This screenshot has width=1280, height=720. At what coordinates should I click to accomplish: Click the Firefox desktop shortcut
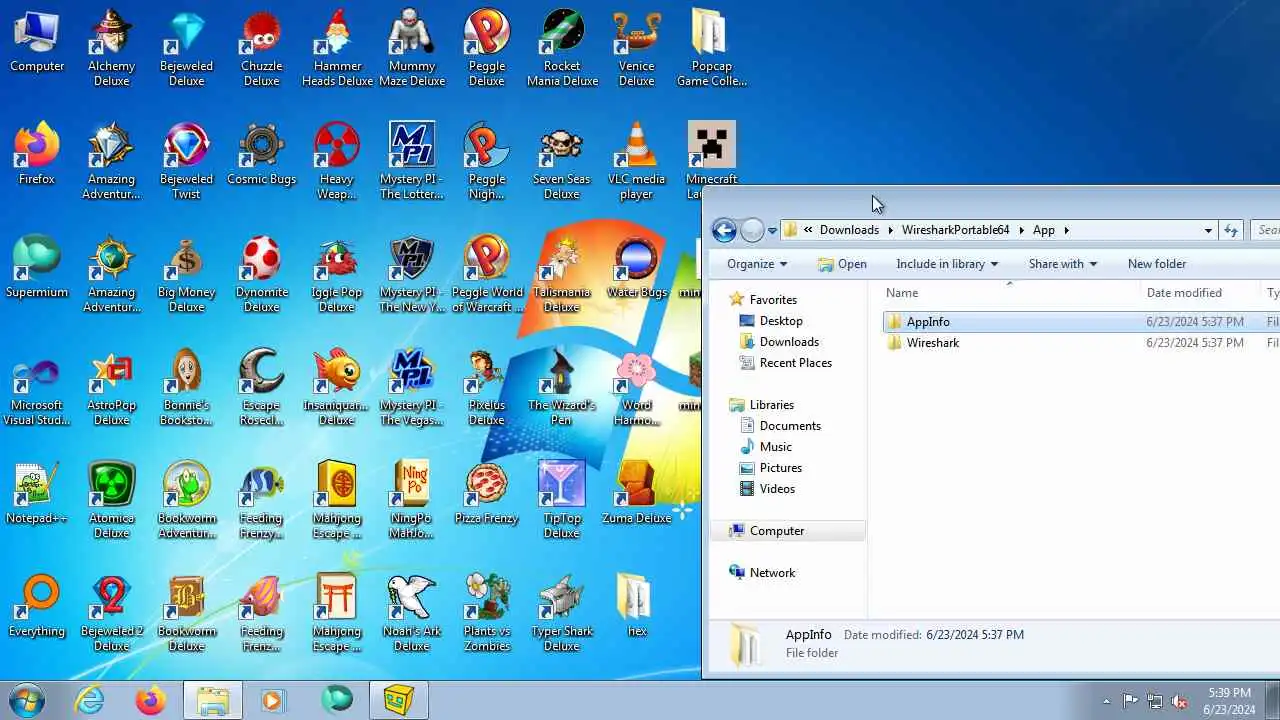[x=37, y=154]
